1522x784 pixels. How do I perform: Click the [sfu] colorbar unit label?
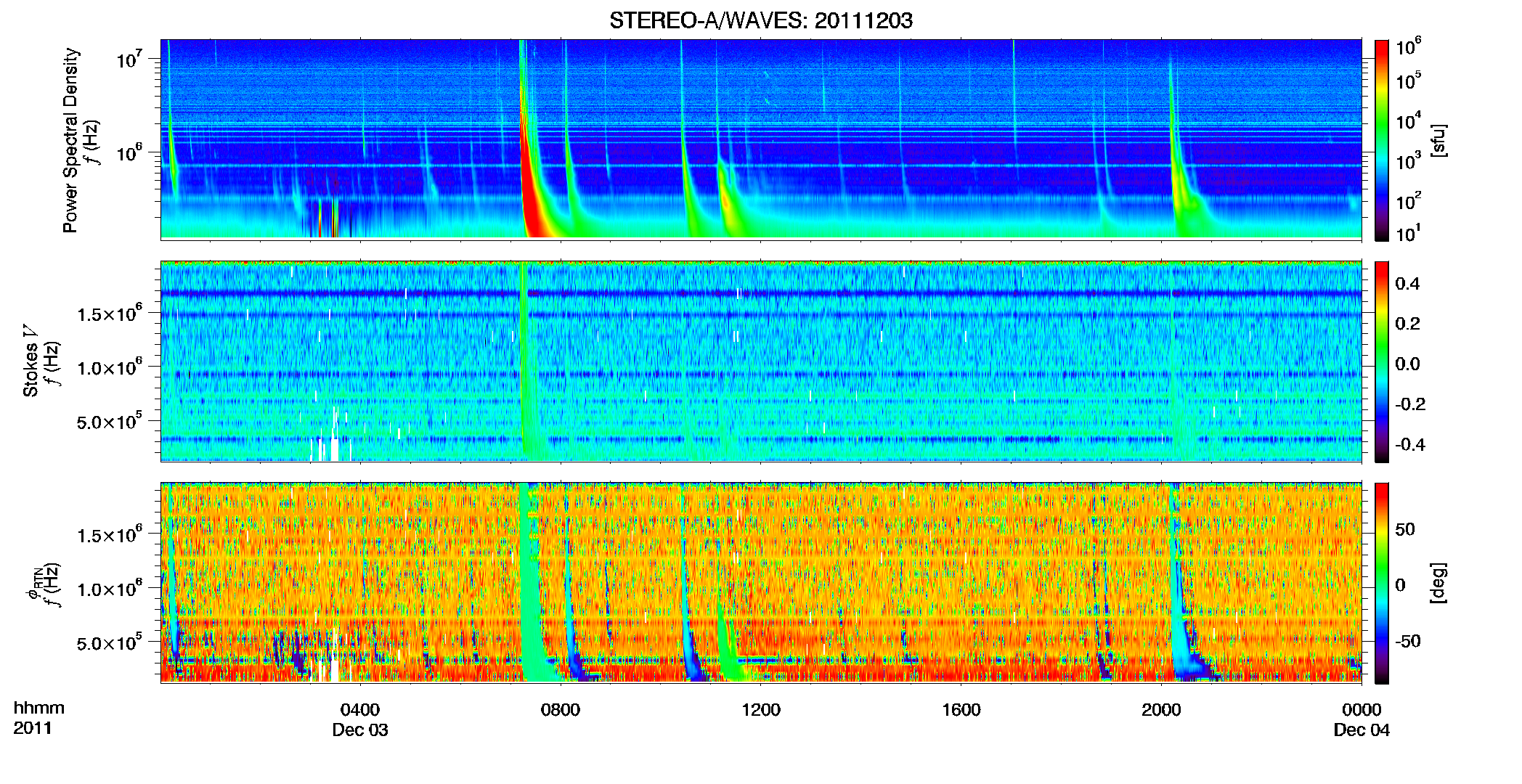tap(1439, 141)
